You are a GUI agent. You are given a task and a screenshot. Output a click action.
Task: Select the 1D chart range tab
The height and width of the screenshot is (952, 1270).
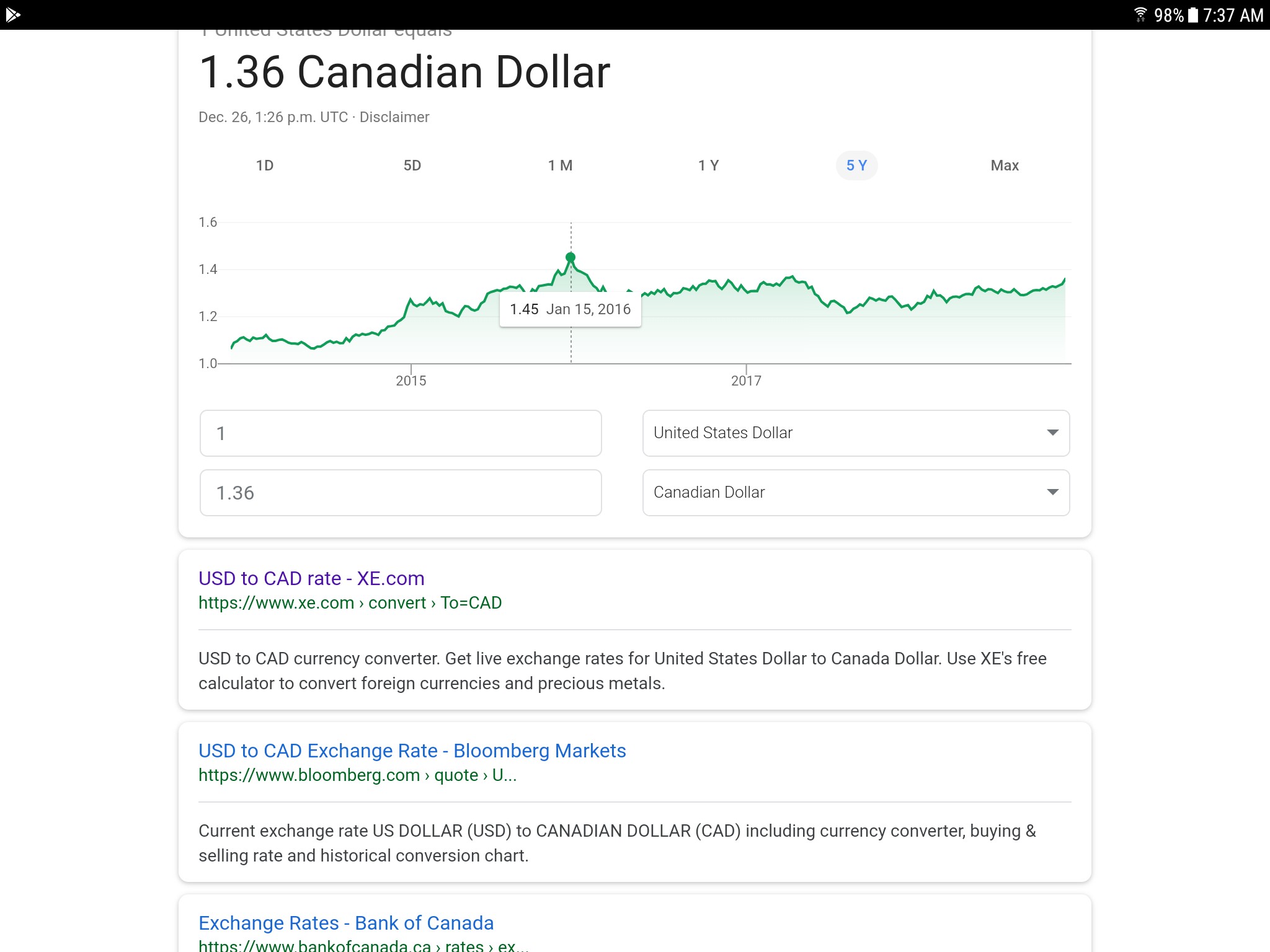(x=265, y=165)
